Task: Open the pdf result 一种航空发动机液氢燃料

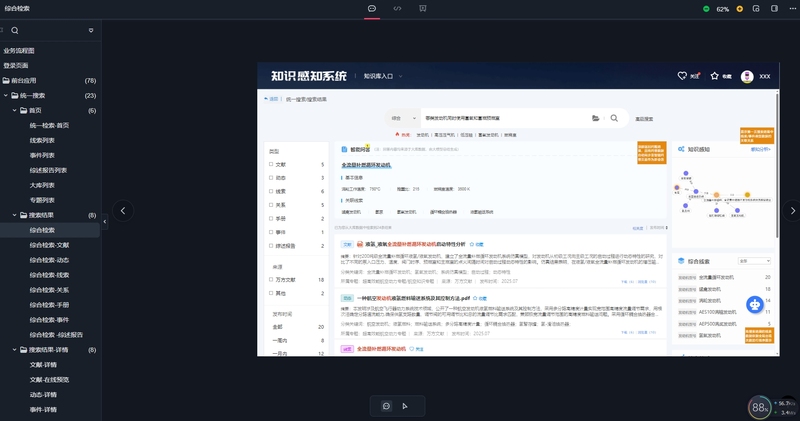Action: [x=413, y=298]
